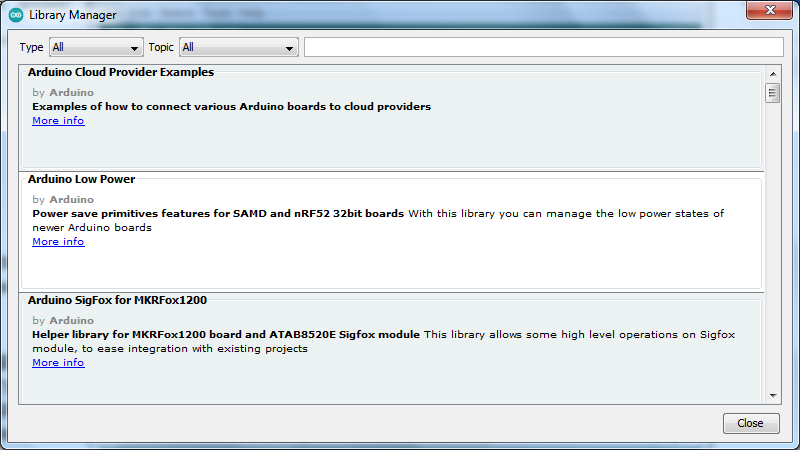The height and width of the screenshot is (450, 800).
Task: Click the cloud providers examples description
Action: pyautogui.click(x=232, y=107)
